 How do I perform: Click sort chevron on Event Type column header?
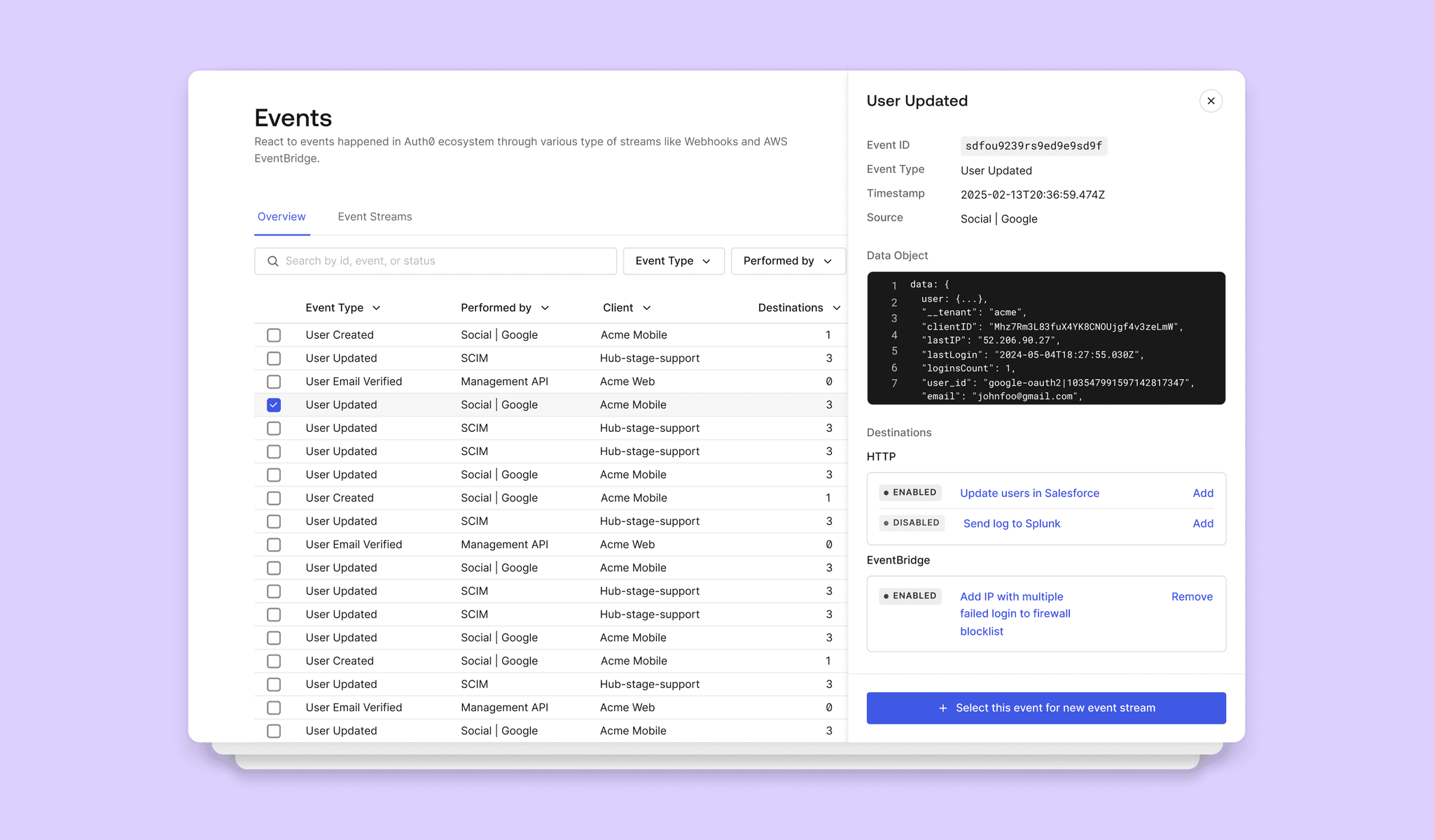[x=376, y=308]
